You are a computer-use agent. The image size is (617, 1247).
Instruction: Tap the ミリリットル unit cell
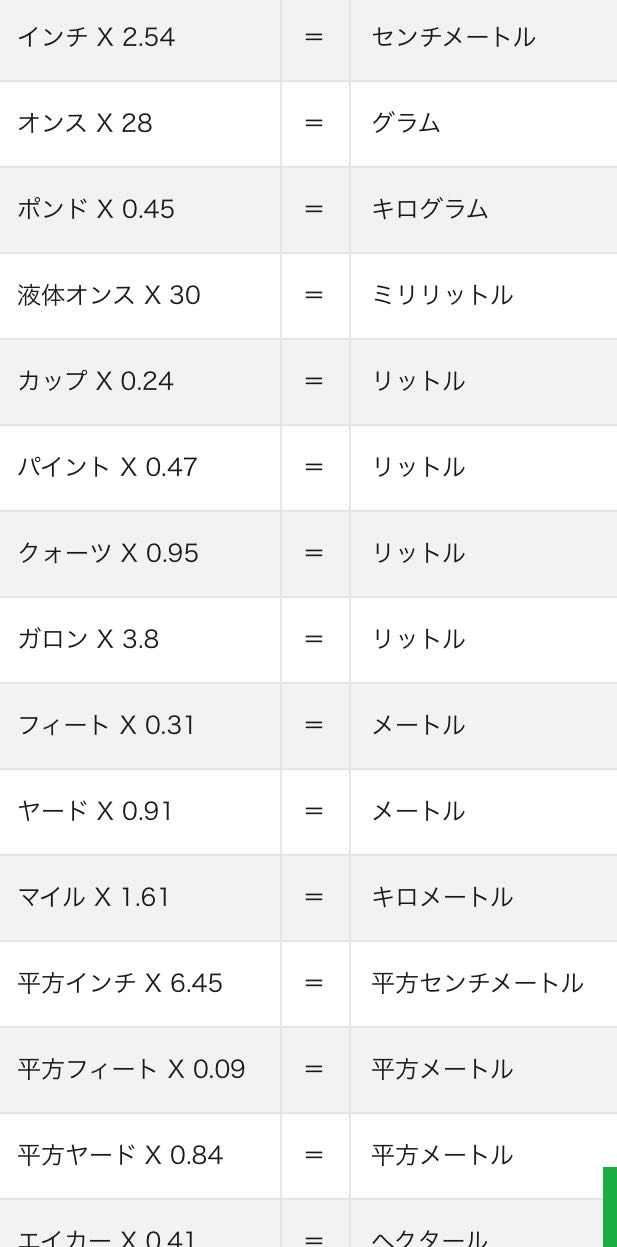tap(484, 296)
